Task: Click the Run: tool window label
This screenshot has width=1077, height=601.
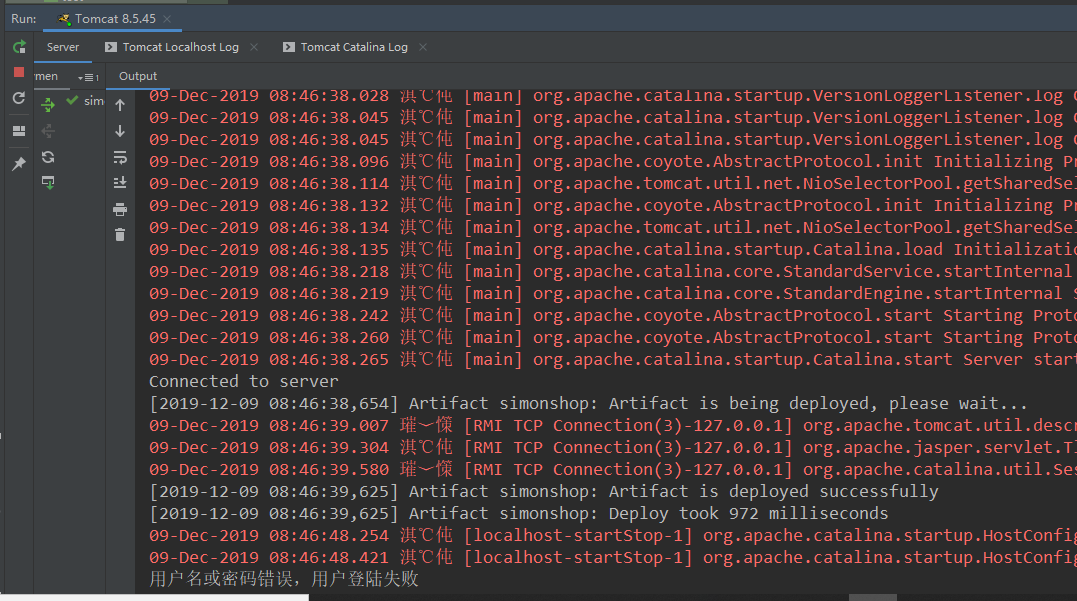Action: [23, 19]
